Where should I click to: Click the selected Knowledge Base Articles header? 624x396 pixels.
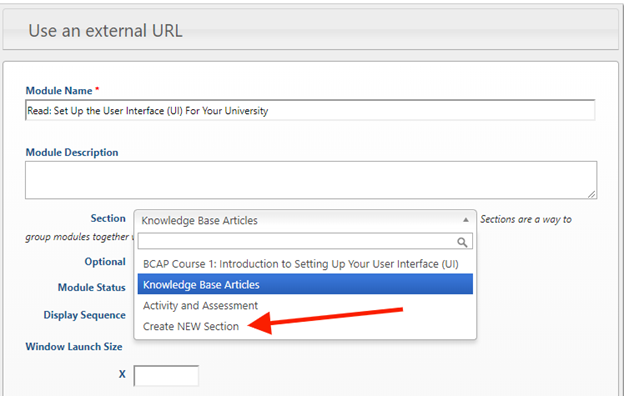[x=305, y=220]
